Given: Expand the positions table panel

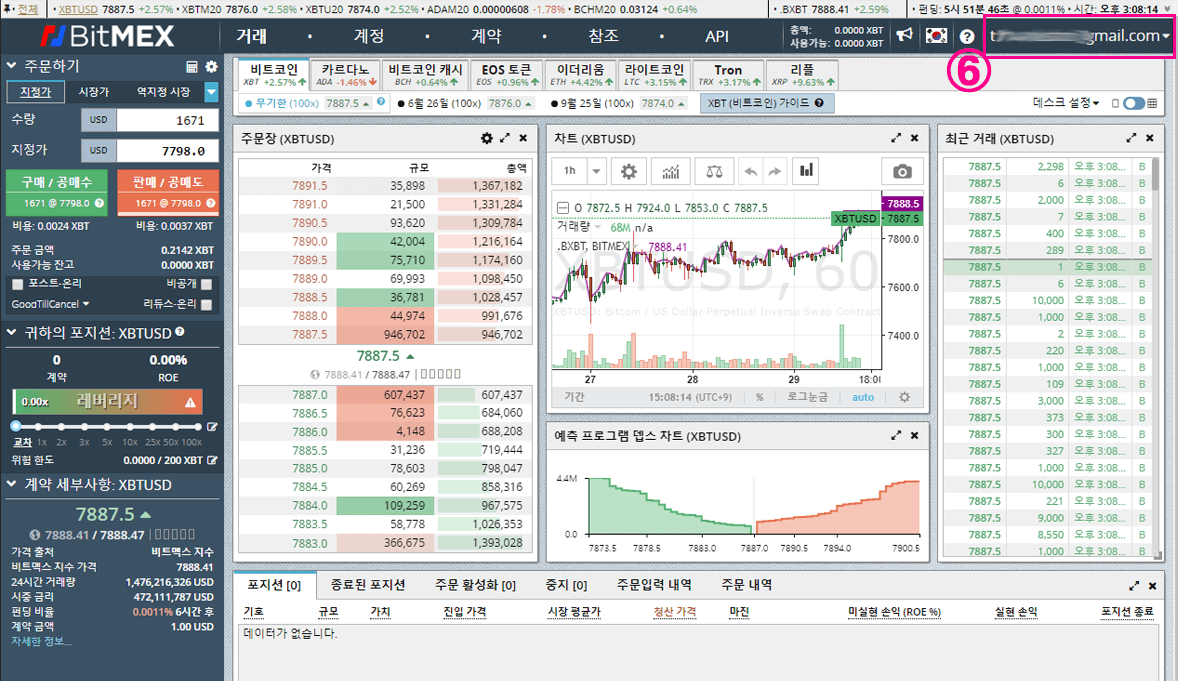Looking at the screenshot, I should (1134, 586).
